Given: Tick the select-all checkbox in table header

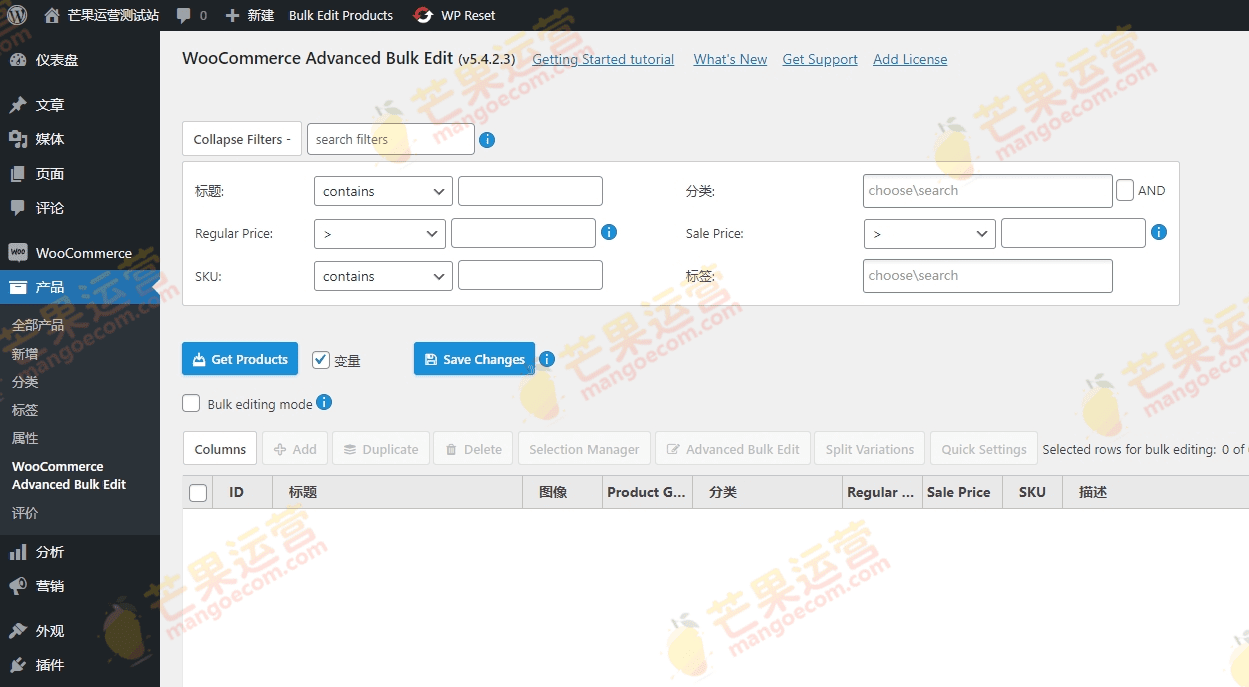Looking at the screenshot, I should coord(198,492).
